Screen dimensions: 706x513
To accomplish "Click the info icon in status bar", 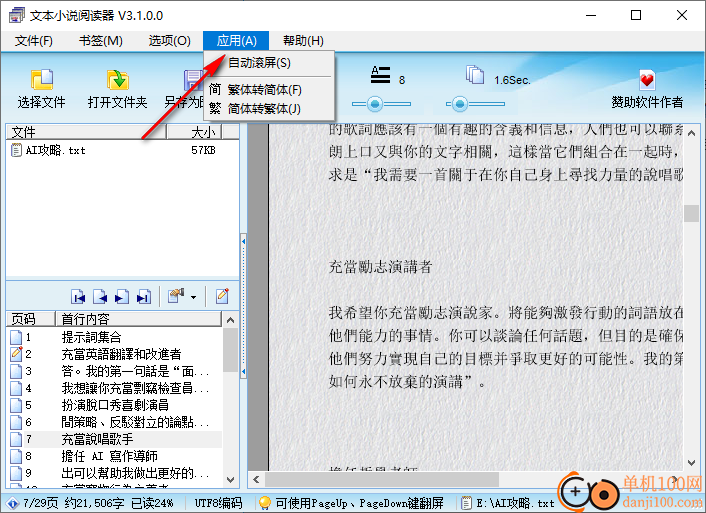I will [x=12, y=503].
